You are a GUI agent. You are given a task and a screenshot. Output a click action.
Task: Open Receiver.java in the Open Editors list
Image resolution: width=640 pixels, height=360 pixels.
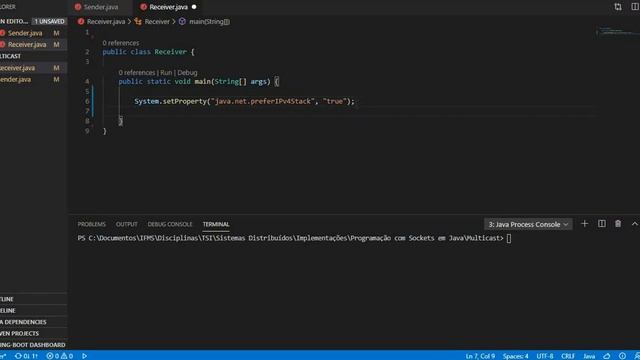[33, 44]
